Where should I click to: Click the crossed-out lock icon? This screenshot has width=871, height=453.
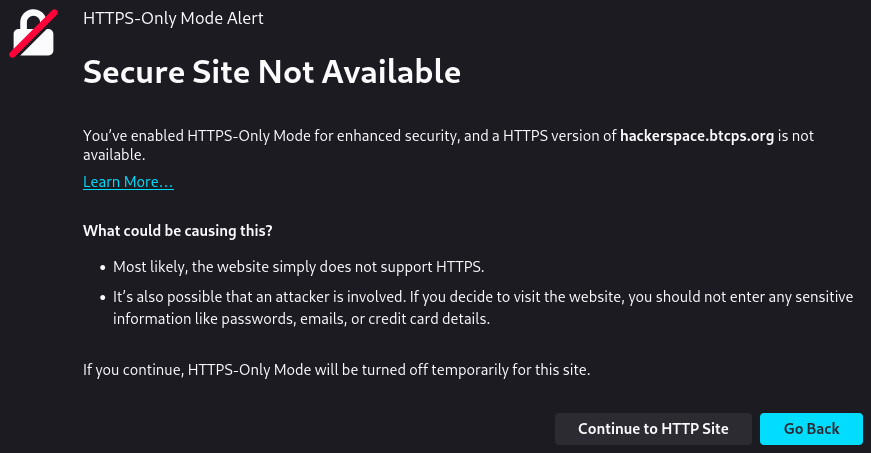(32, 32)
